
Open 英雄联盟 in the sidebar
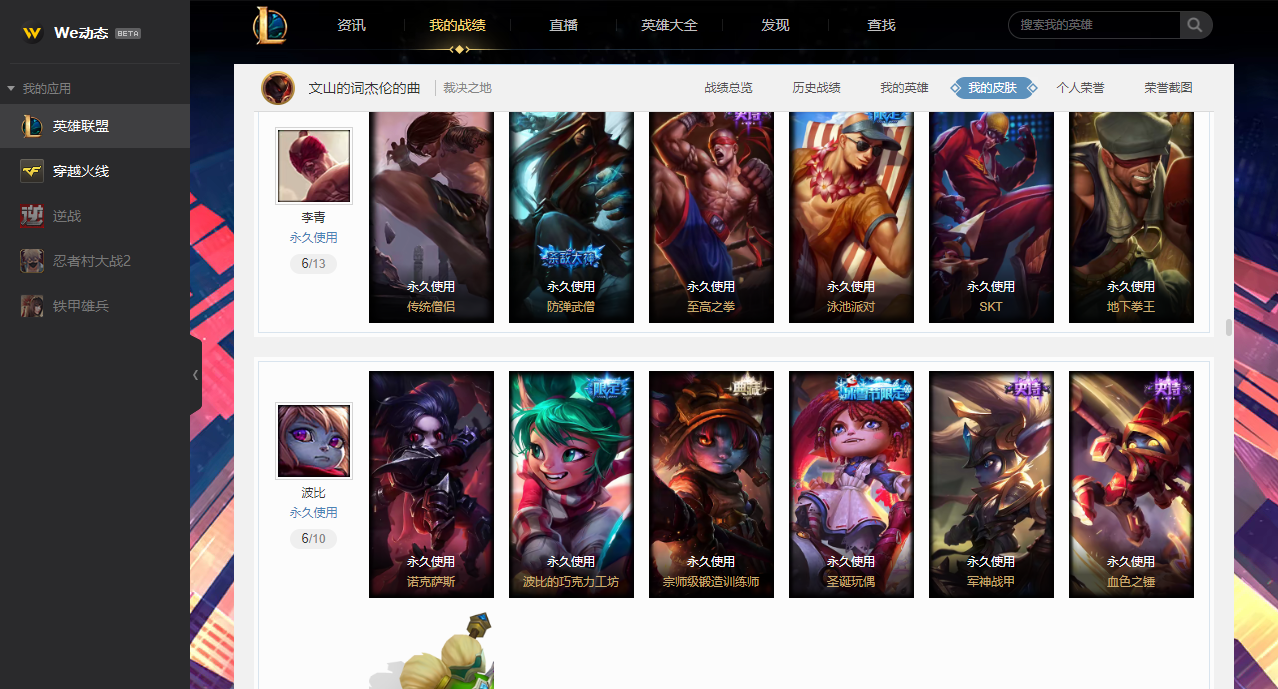click(95, 126)
